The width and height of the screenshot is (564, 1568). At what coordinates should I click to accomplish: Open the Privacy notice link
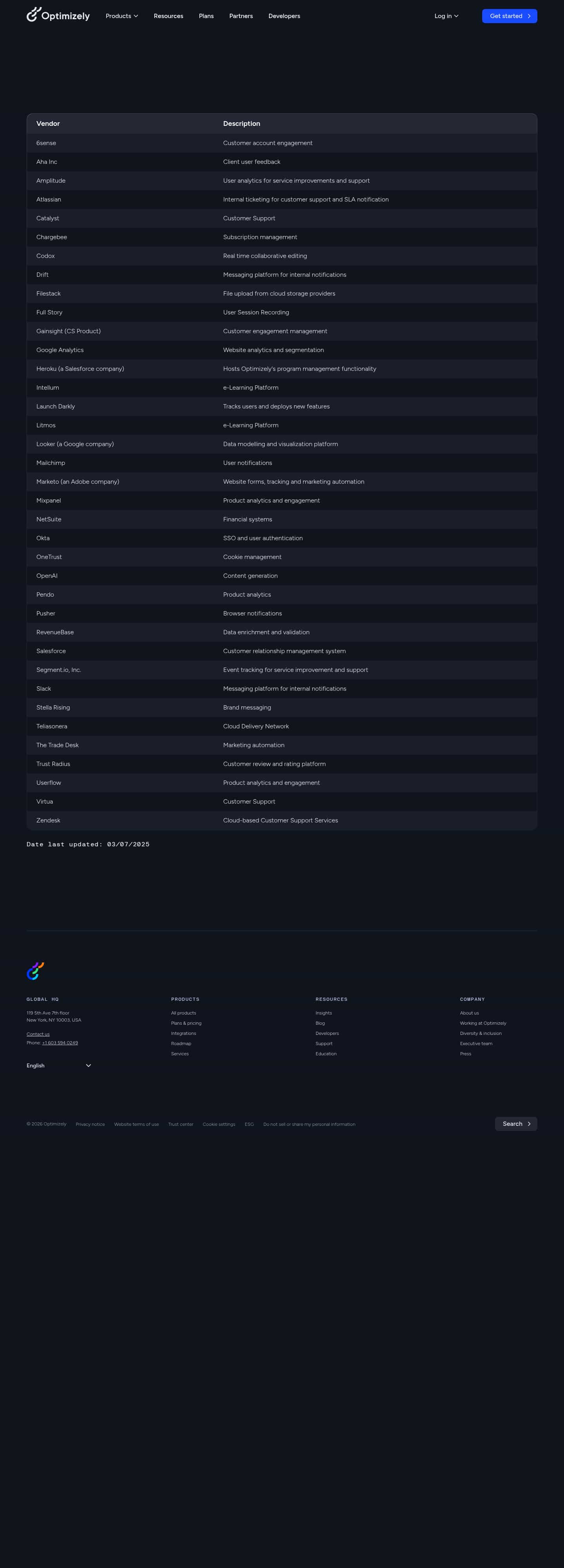click(90, 1123)
